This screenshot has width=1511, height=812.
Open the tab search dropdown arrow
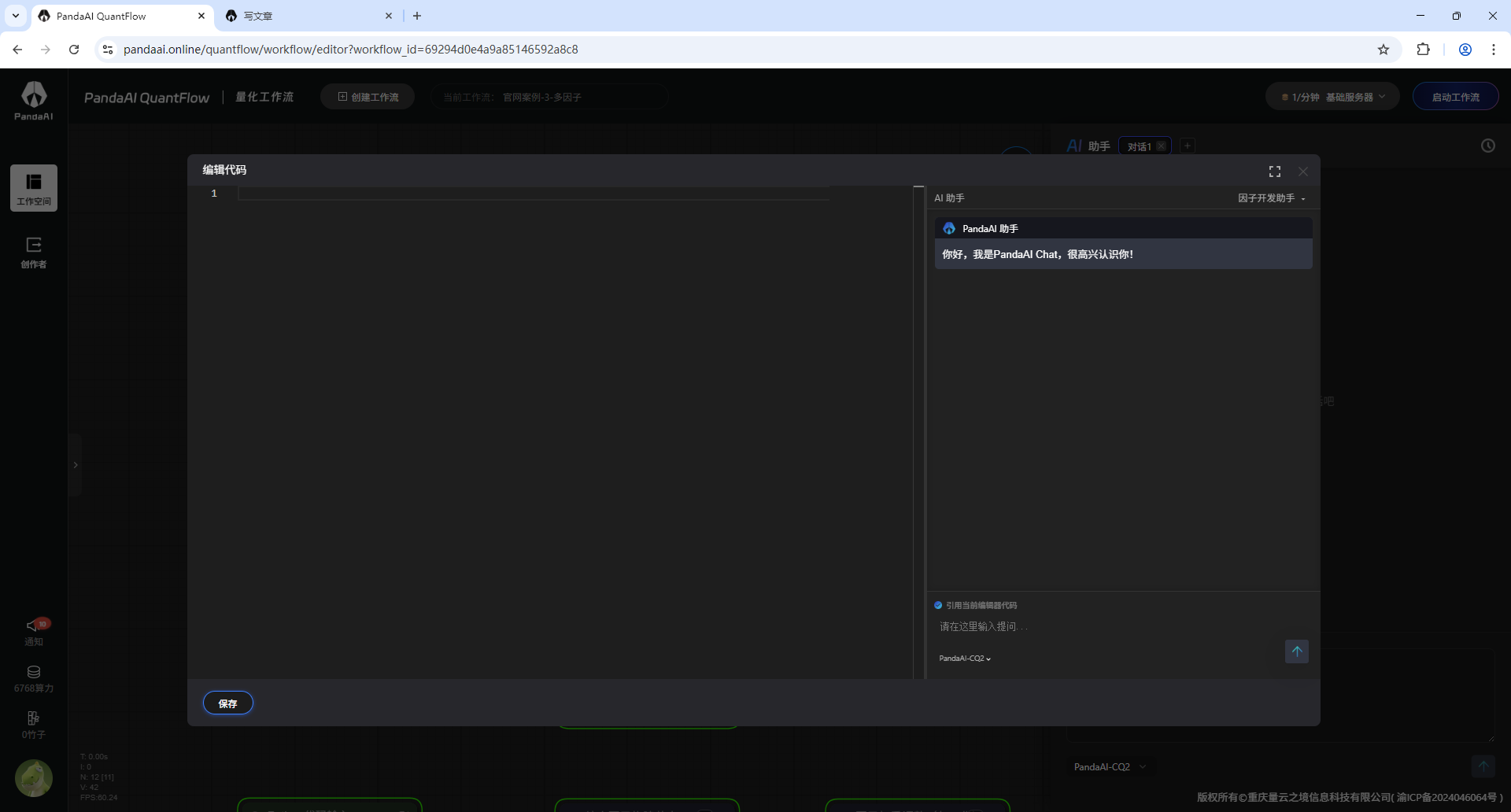(16, 16)
